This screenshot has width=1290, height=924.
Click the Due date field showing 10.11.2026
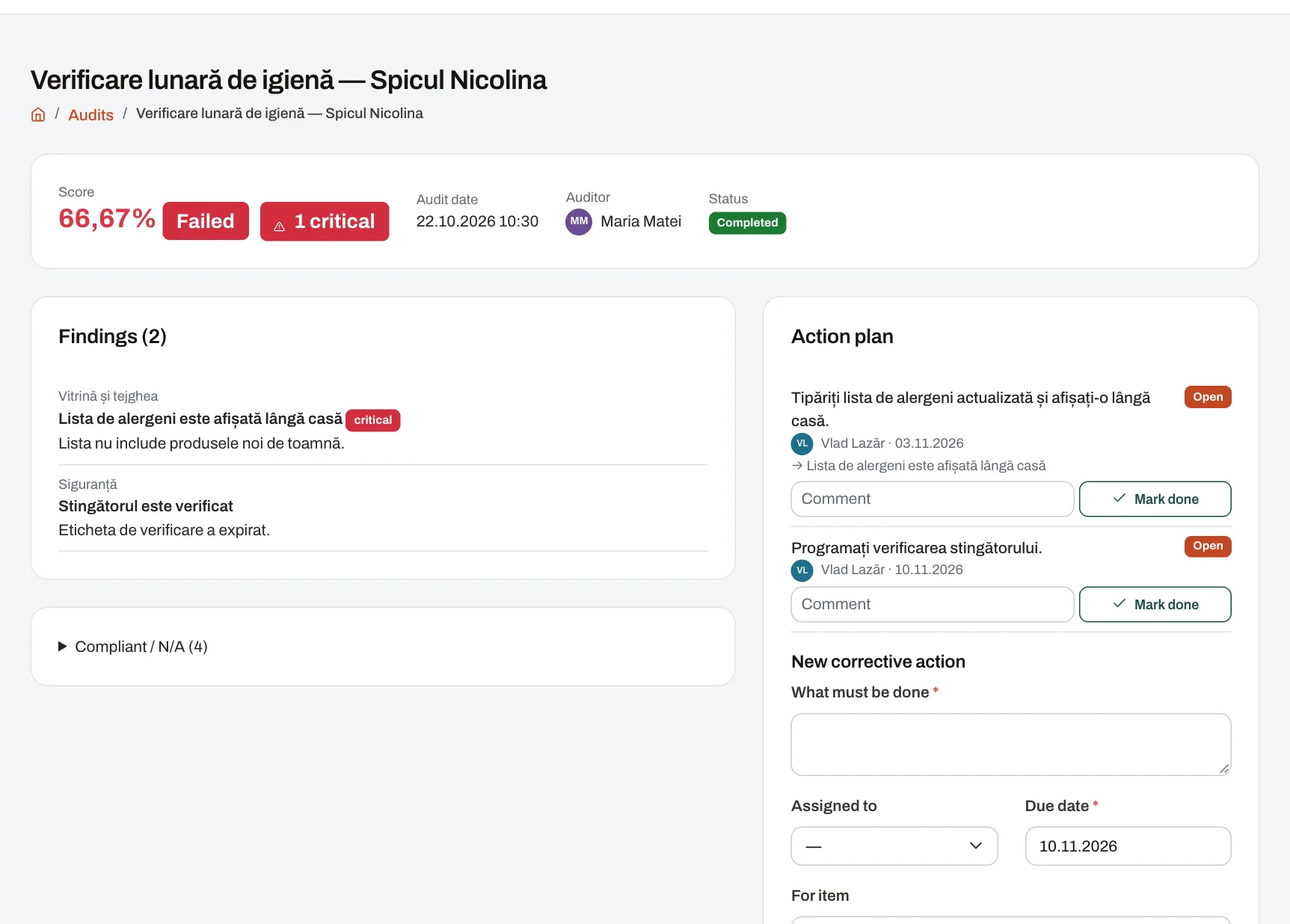pyautogui.click(x=1128, y=846)
